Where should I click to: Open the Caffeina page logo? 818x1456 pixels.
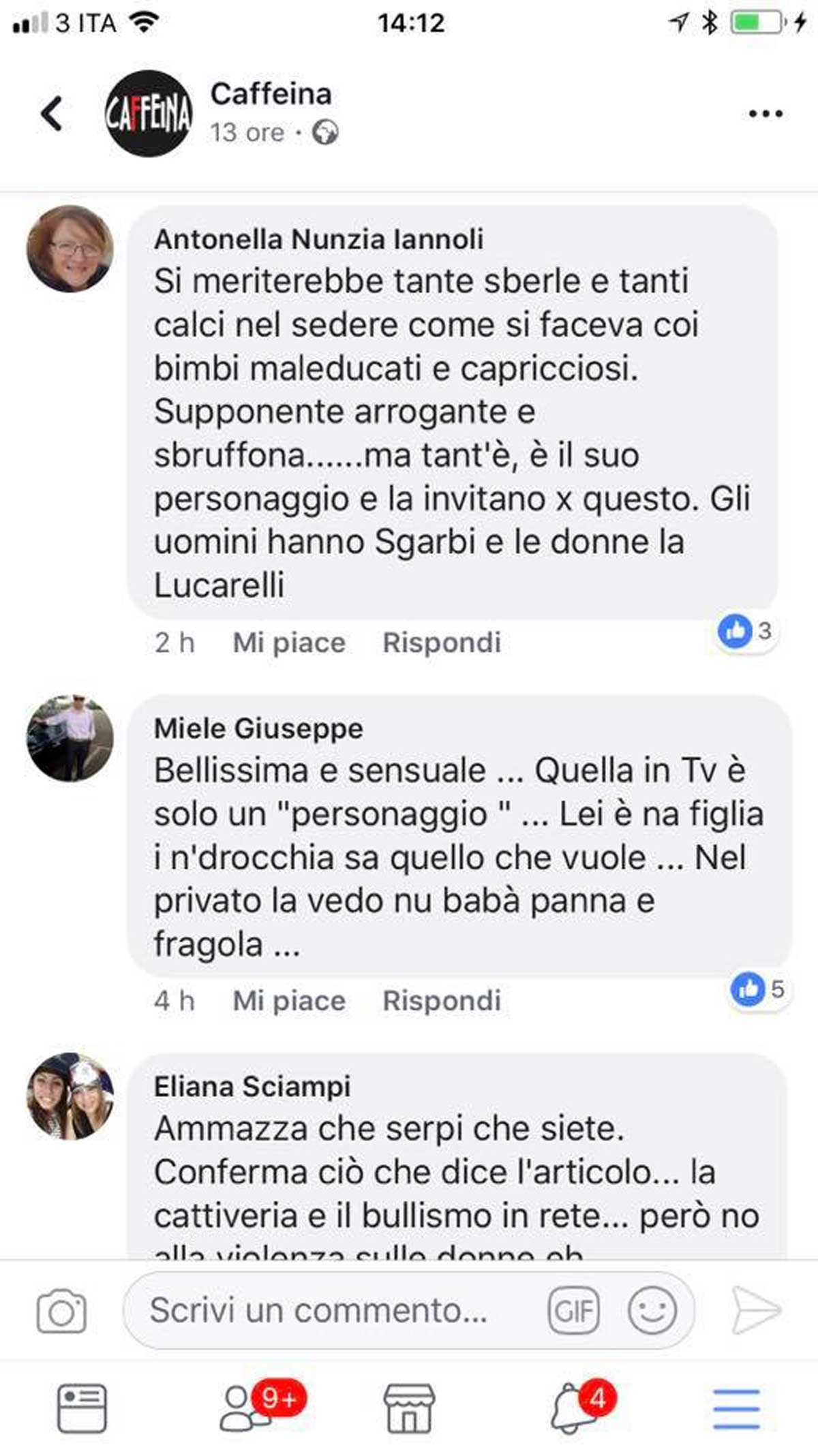pyautogui.click(x=149, y=113)
